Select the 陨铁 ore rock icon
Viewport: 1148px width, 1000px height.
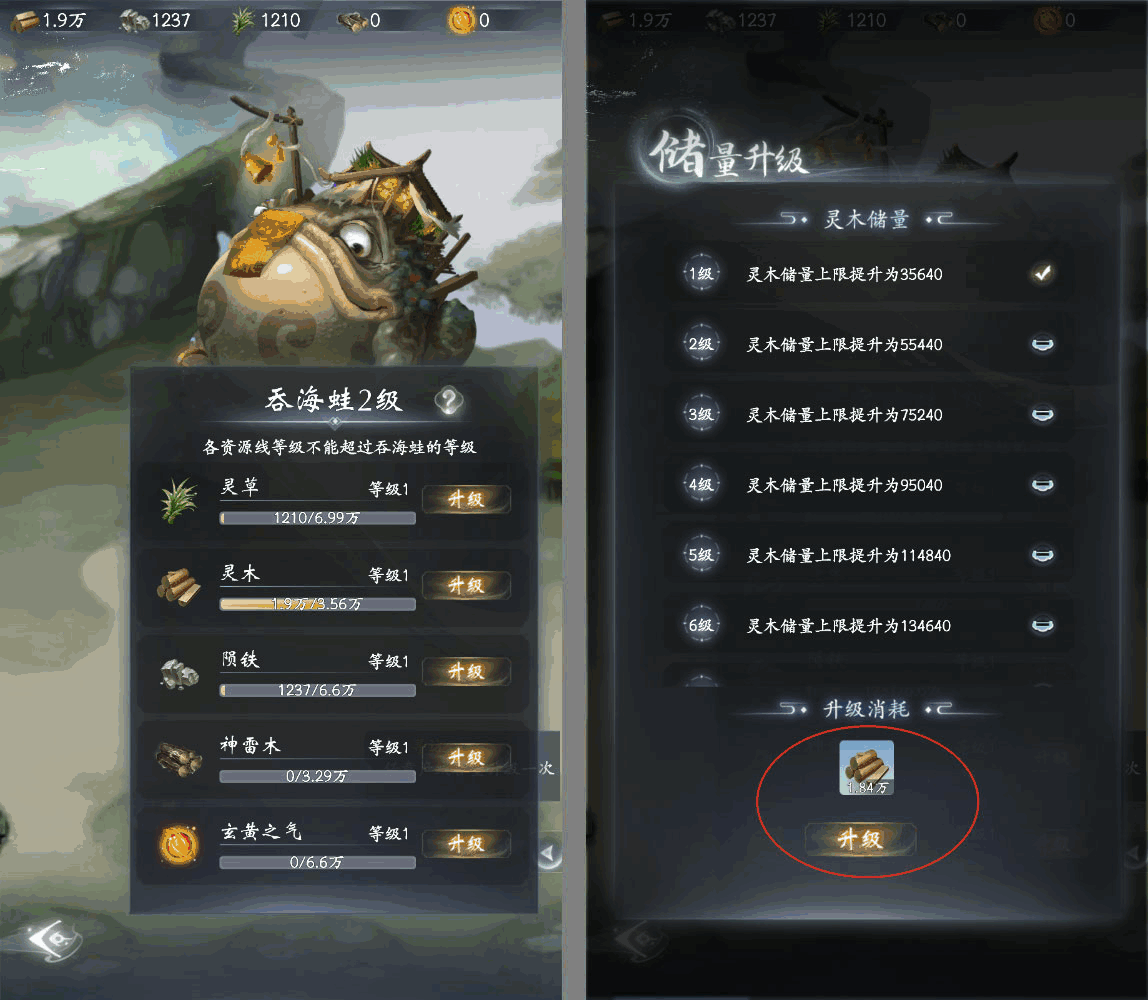(x=179, y=673)
